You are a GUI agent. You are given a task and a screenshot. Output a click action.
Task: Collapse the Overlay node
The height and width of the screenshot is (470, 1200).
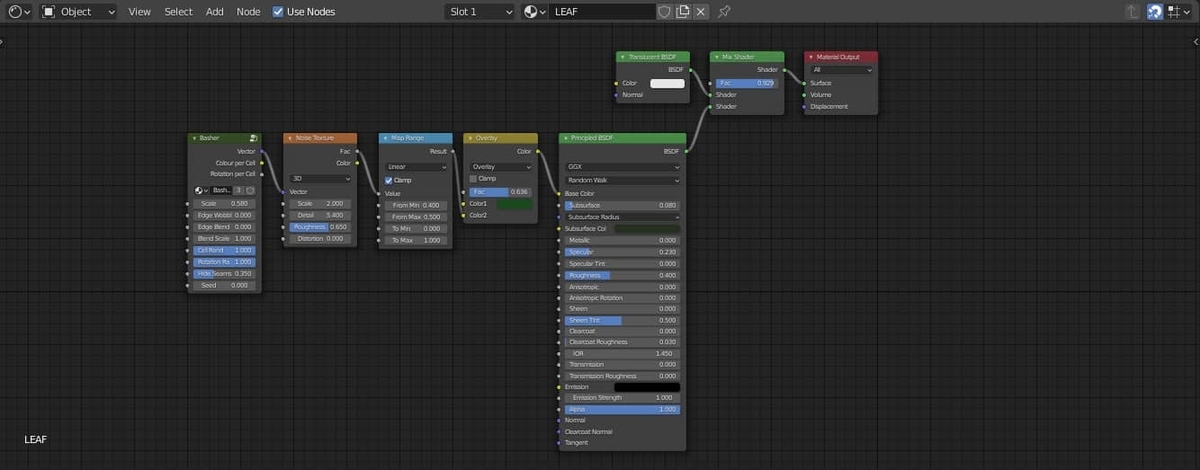470,138
